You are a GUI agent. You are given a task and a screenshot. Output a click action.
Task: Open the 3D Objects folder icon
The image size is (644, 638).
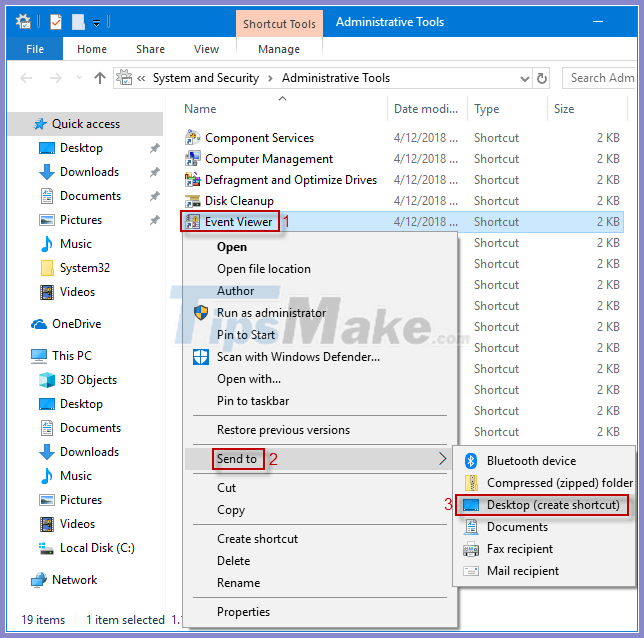(x=46, y=380)
